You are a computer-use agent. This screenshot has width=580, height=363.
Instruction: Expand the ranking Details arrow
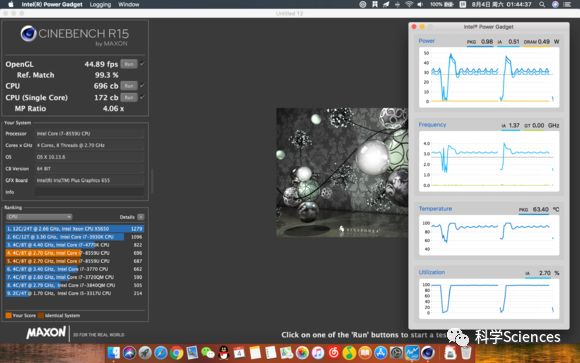tap(141, 217)
